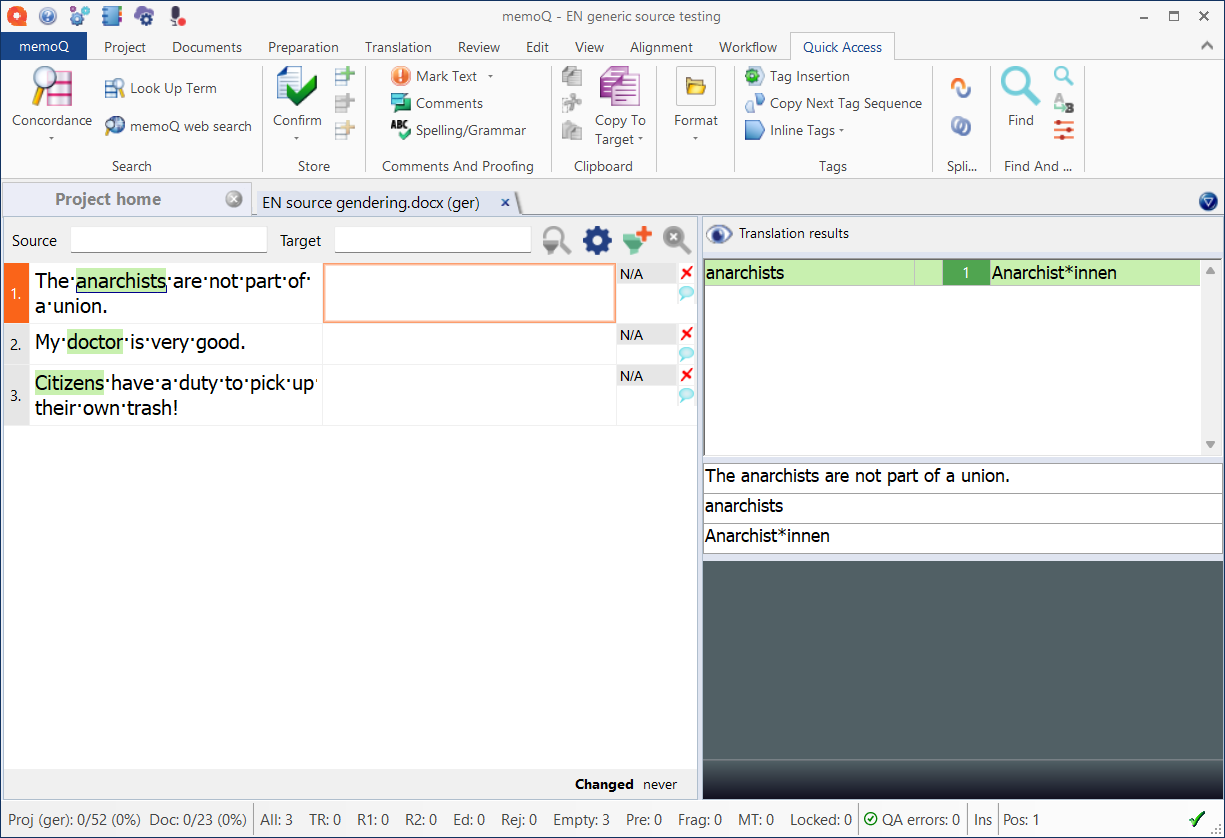Image resolution: width=1225 pixels, height=838 pixels.
Task: Open the Alignment ribbon tab
Action: point(661,47)
